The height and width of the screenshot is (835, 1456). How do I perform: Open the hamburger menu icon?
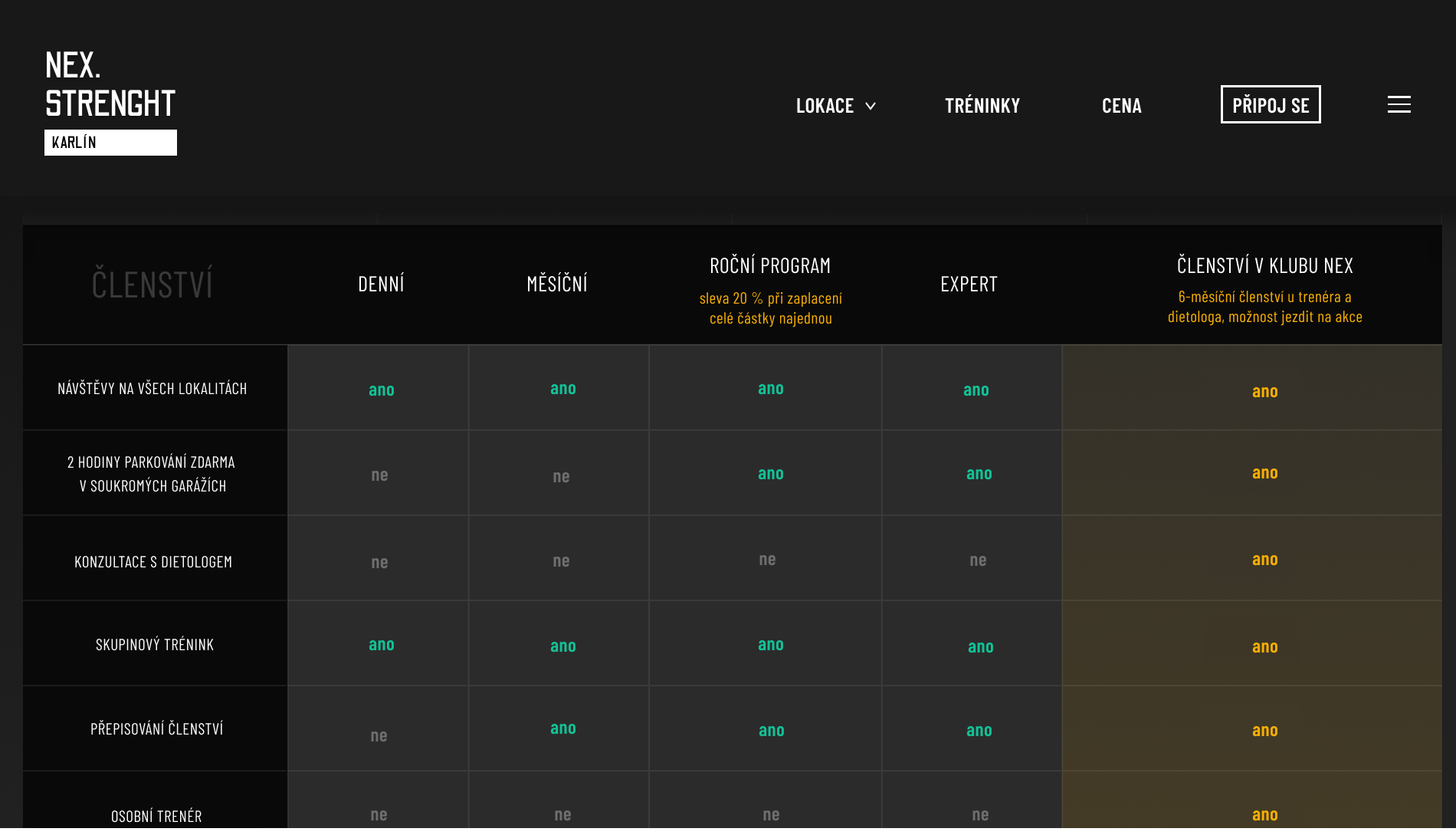coord(1399,104)
